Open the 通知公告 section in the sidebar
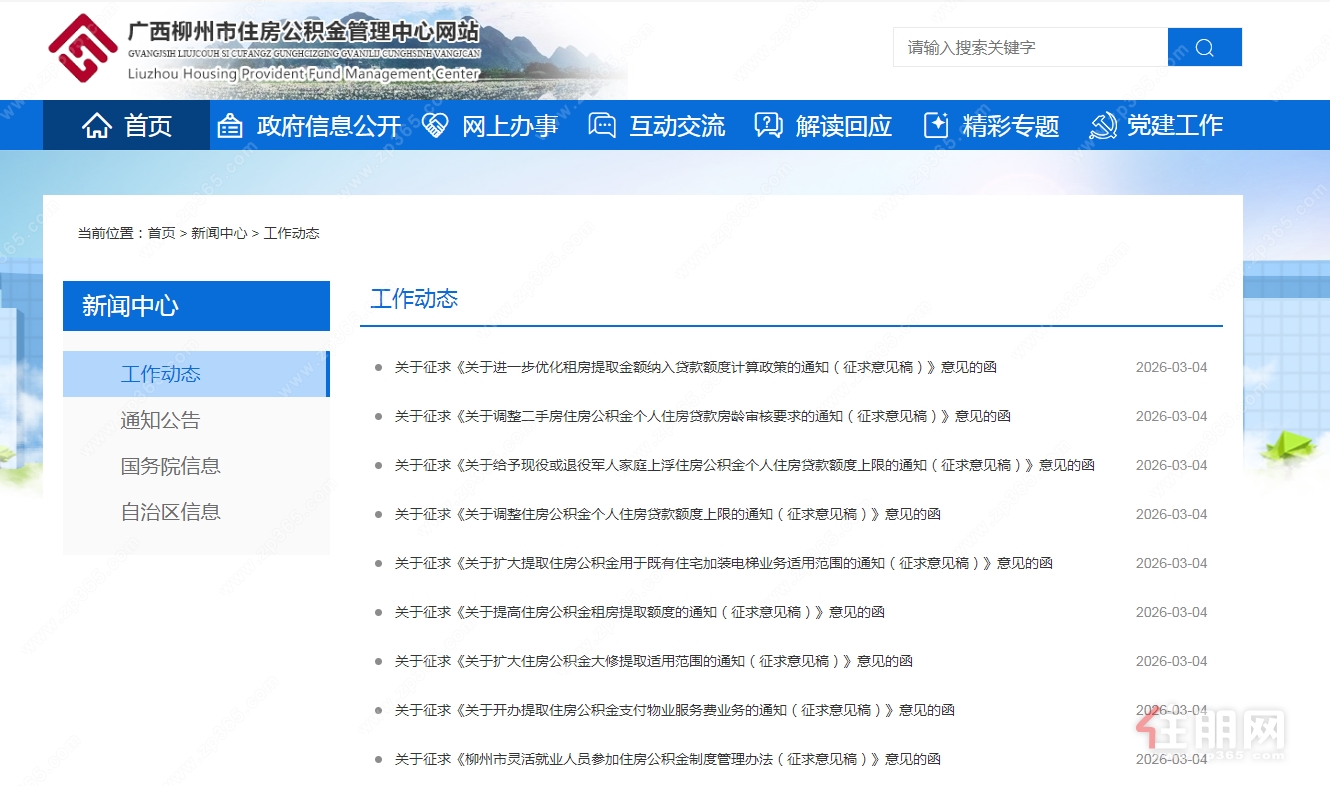The image size is (1330, 786). coord(159,420)
